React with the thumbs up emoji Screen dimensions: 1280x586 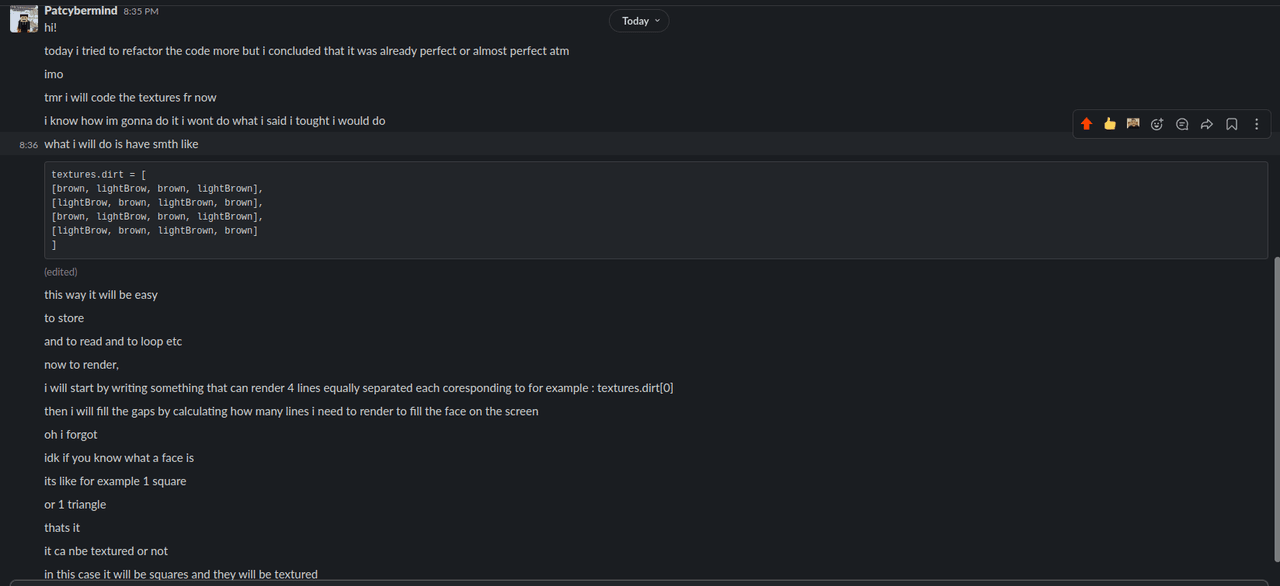click(1110, 124)
